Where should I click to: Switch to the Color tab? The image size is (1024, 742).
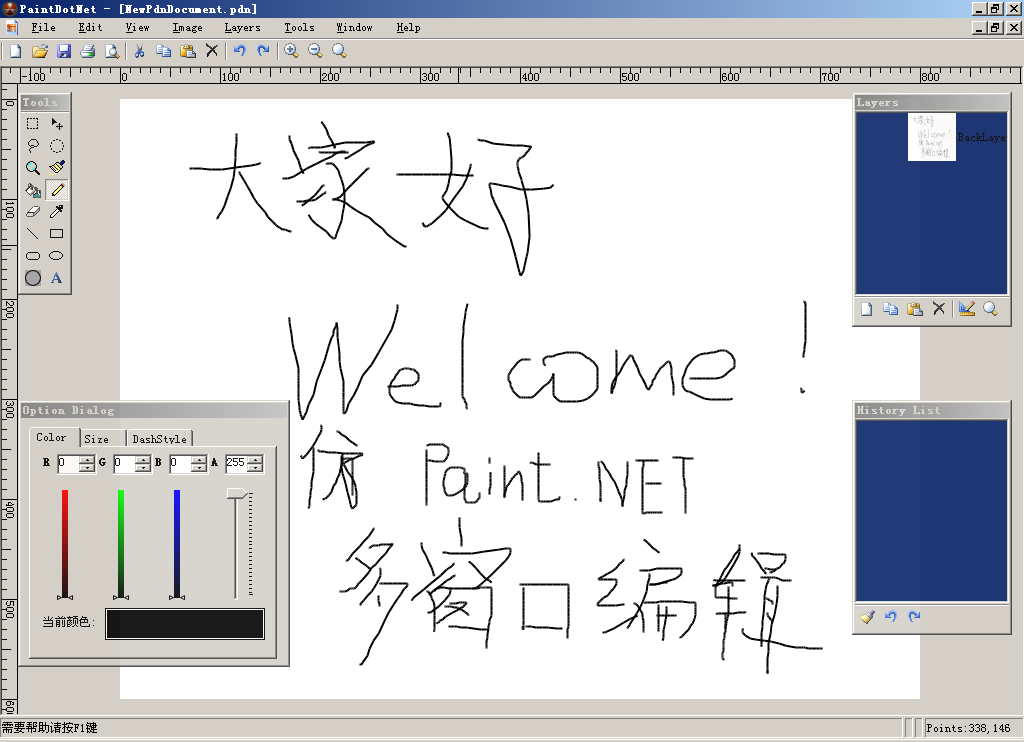pos(52,438)
